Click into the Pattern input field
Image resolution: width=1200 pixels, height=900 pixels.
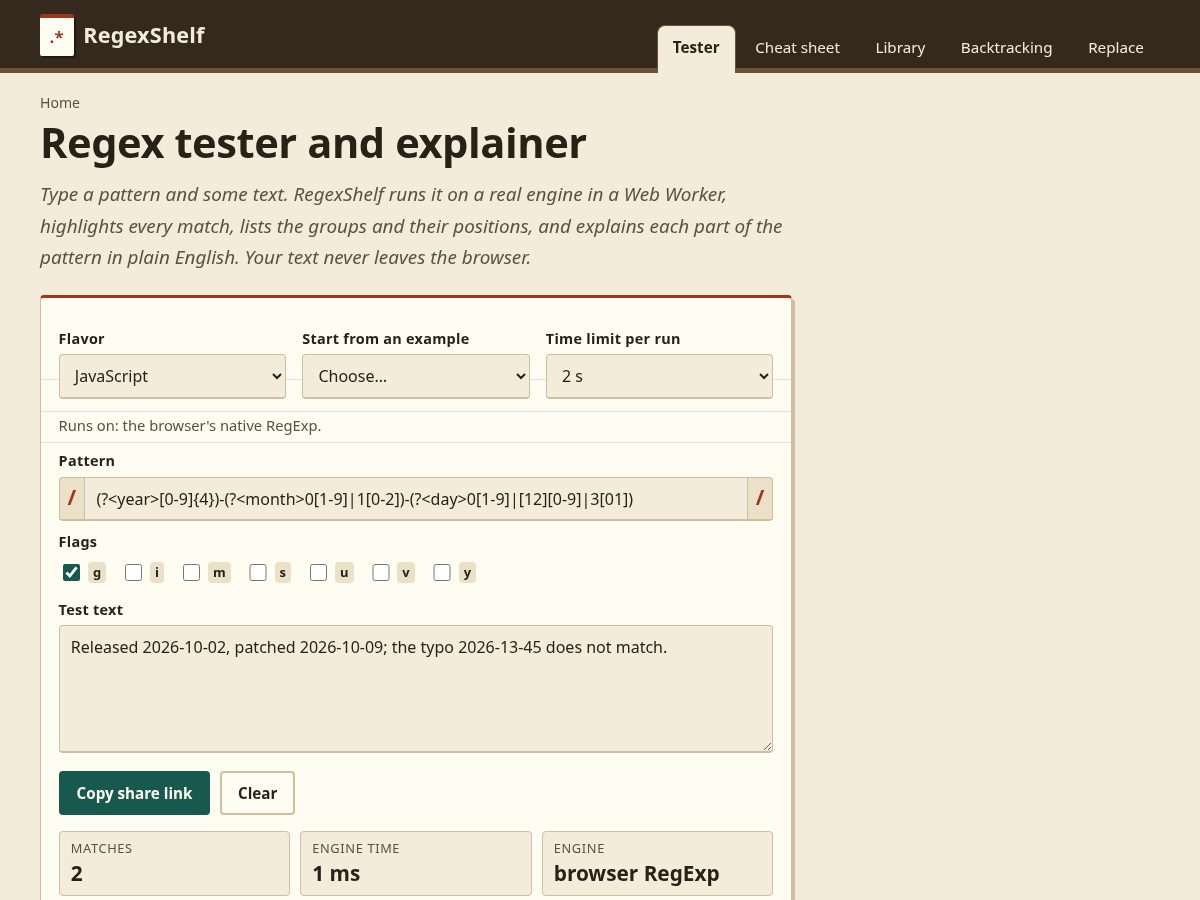416,499
